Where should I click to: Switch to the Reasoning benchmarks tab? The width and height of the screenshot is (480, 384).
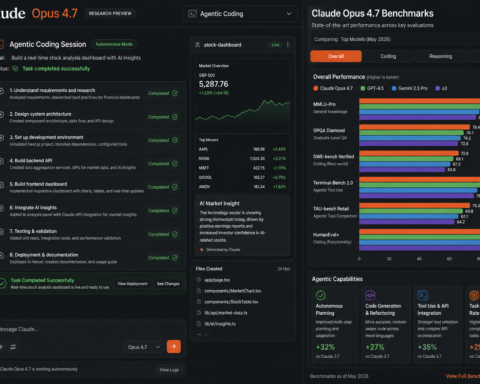click(440, 56)
